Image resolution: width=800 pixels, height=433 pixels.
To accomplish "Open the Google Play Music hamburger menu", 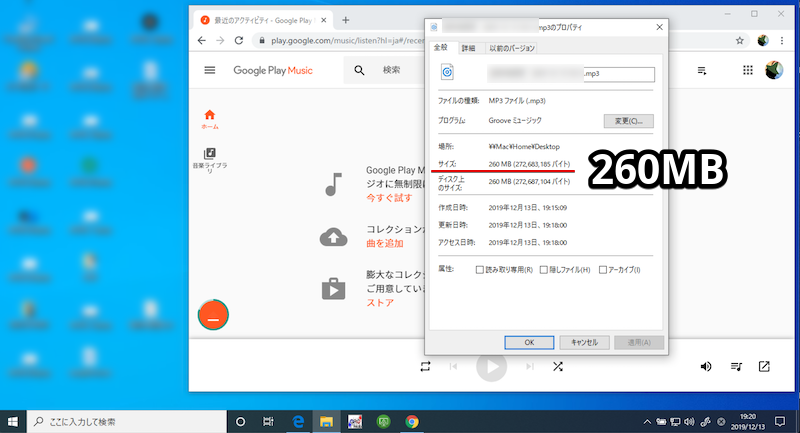I will [x=210, y=70].
